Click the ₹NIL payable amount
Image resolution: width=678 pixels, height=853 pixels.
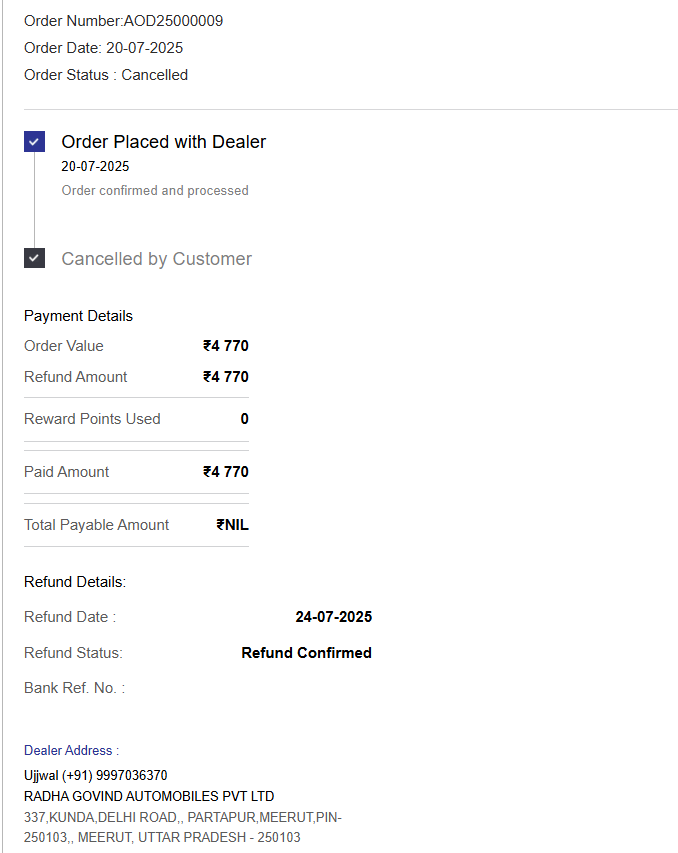(x=232, y=525)
